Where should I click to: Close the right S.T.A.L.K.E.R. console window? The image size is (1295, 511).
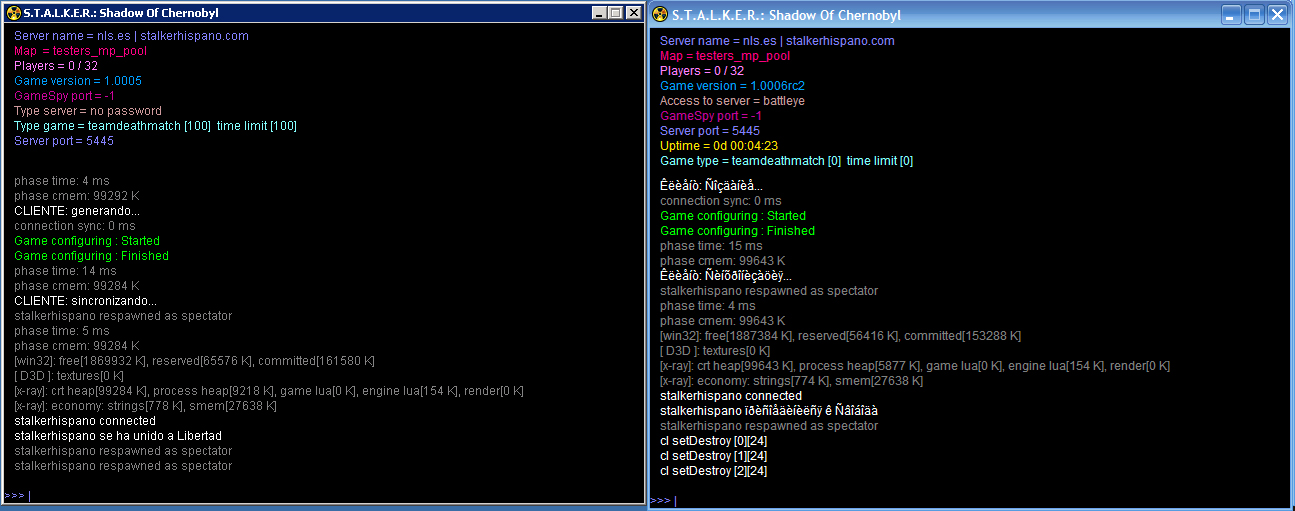[1279, 15]
